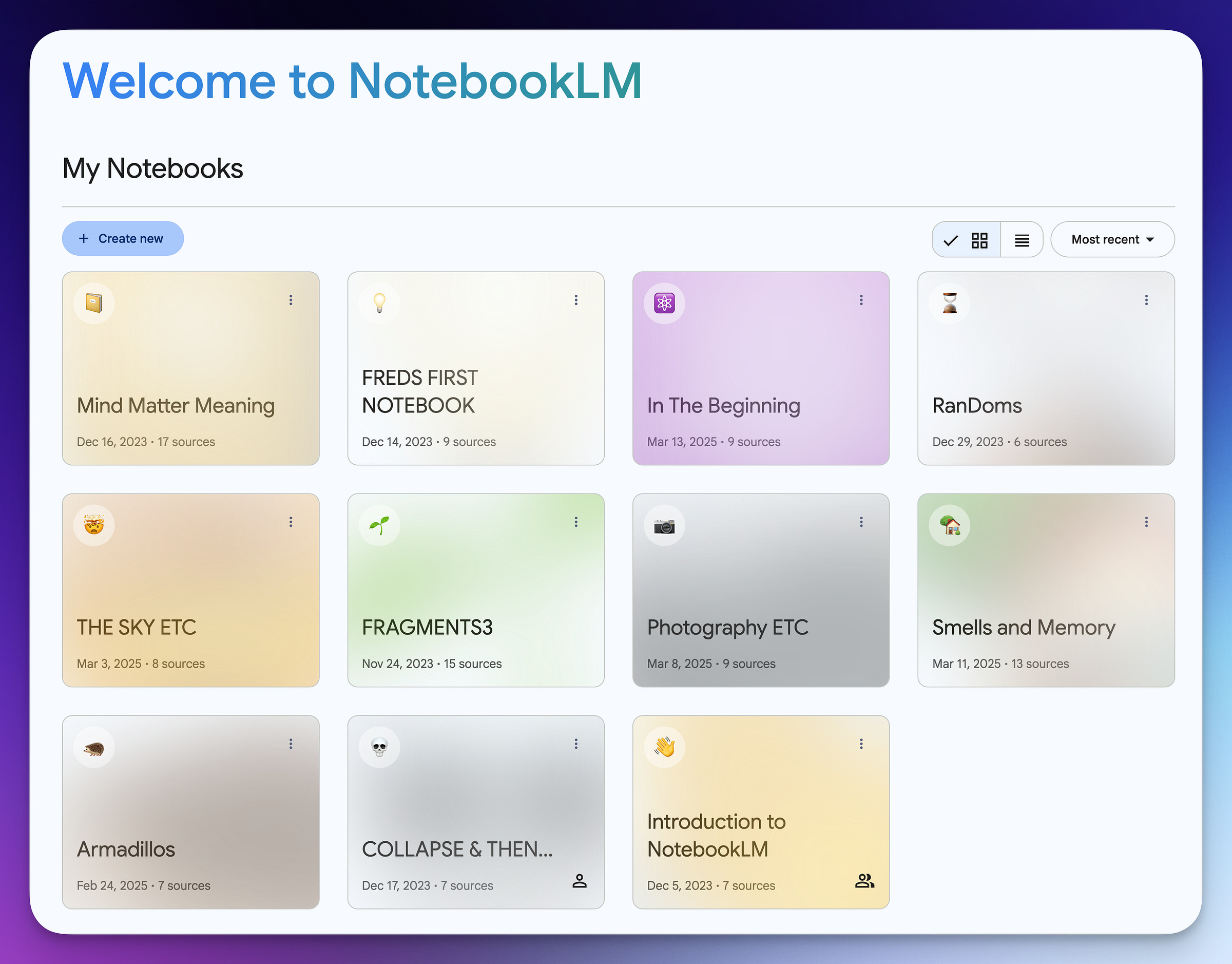This screenshot has height=964, width=1232.
Task: Open three-dot menu on FREDS FIRST NOTEBOOK
Action: (576, 300)
